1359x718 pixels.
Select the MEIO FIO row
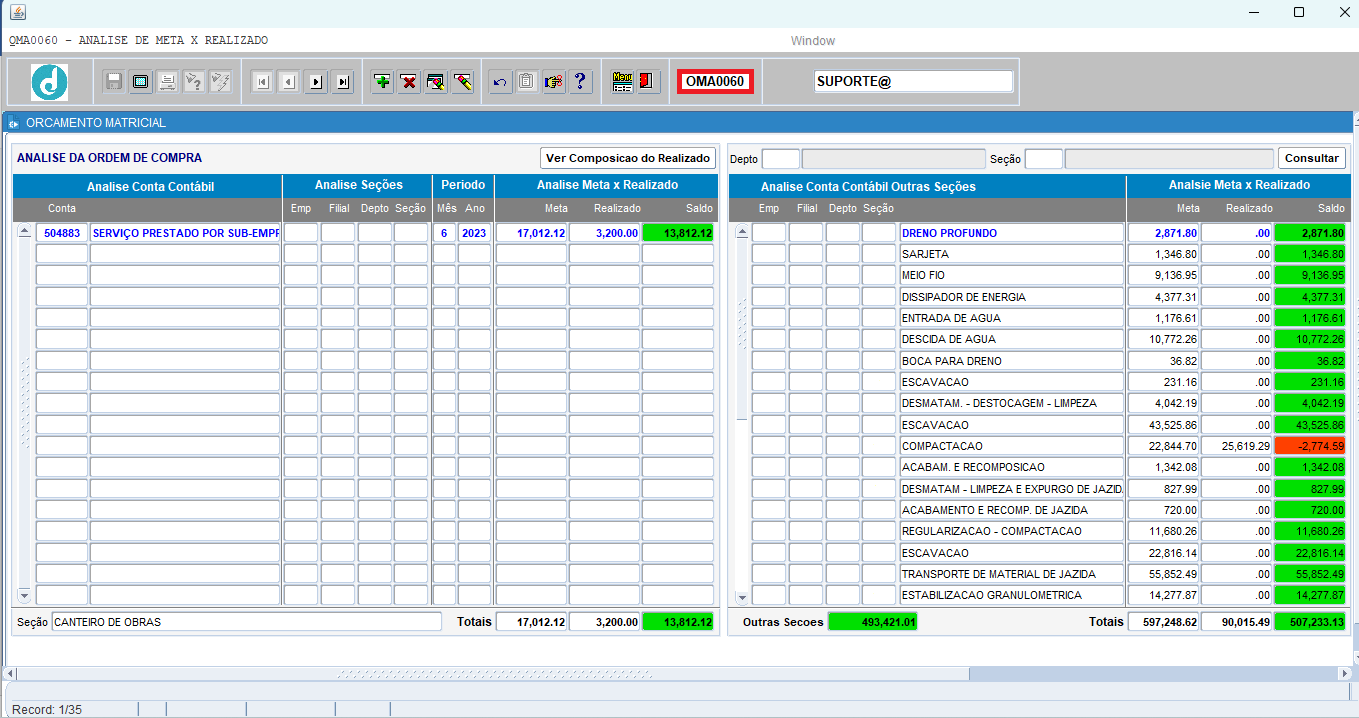tap(1012, 275)
